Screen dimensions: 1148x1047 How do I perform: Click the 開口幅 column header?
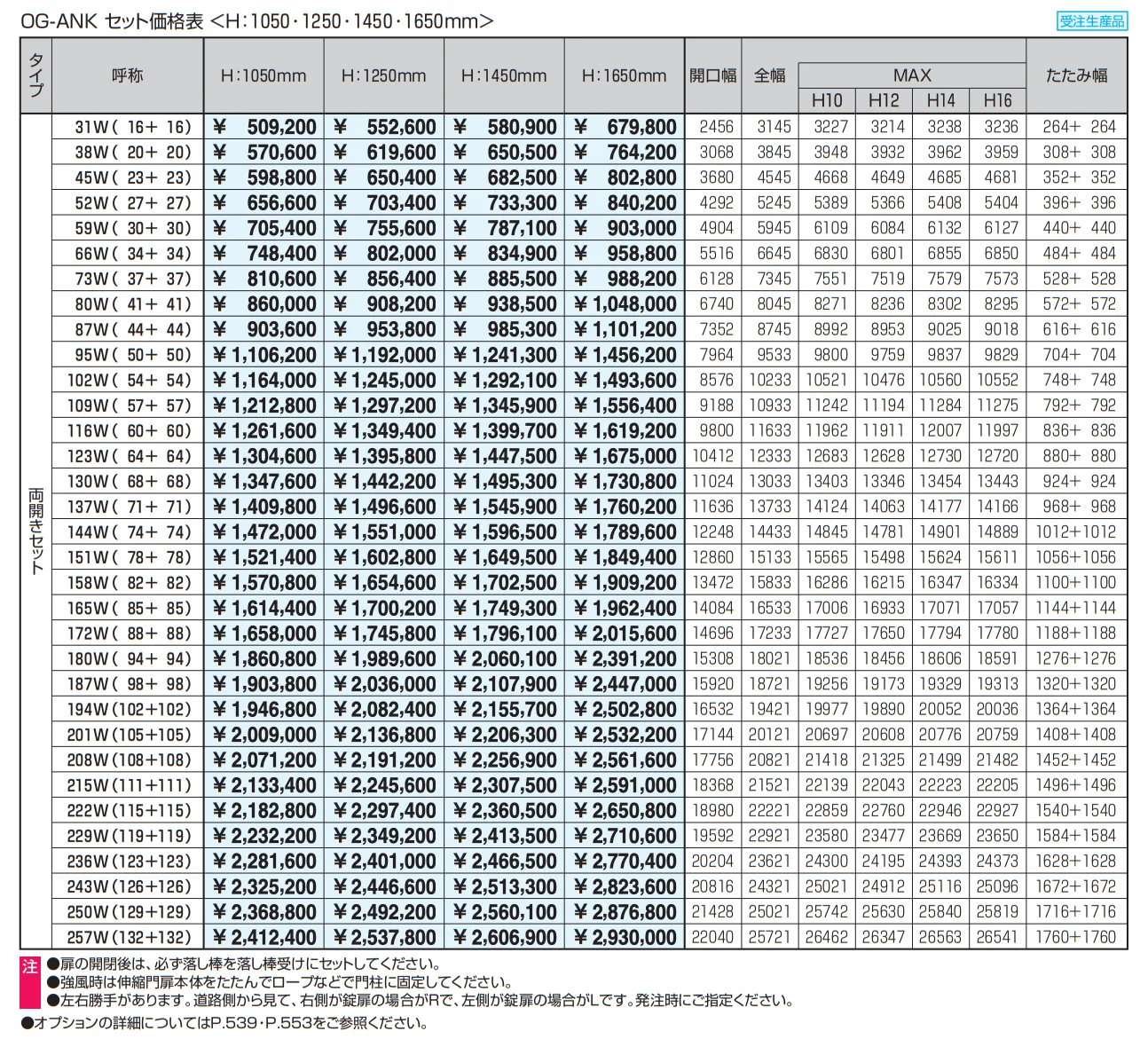point(713,76)
